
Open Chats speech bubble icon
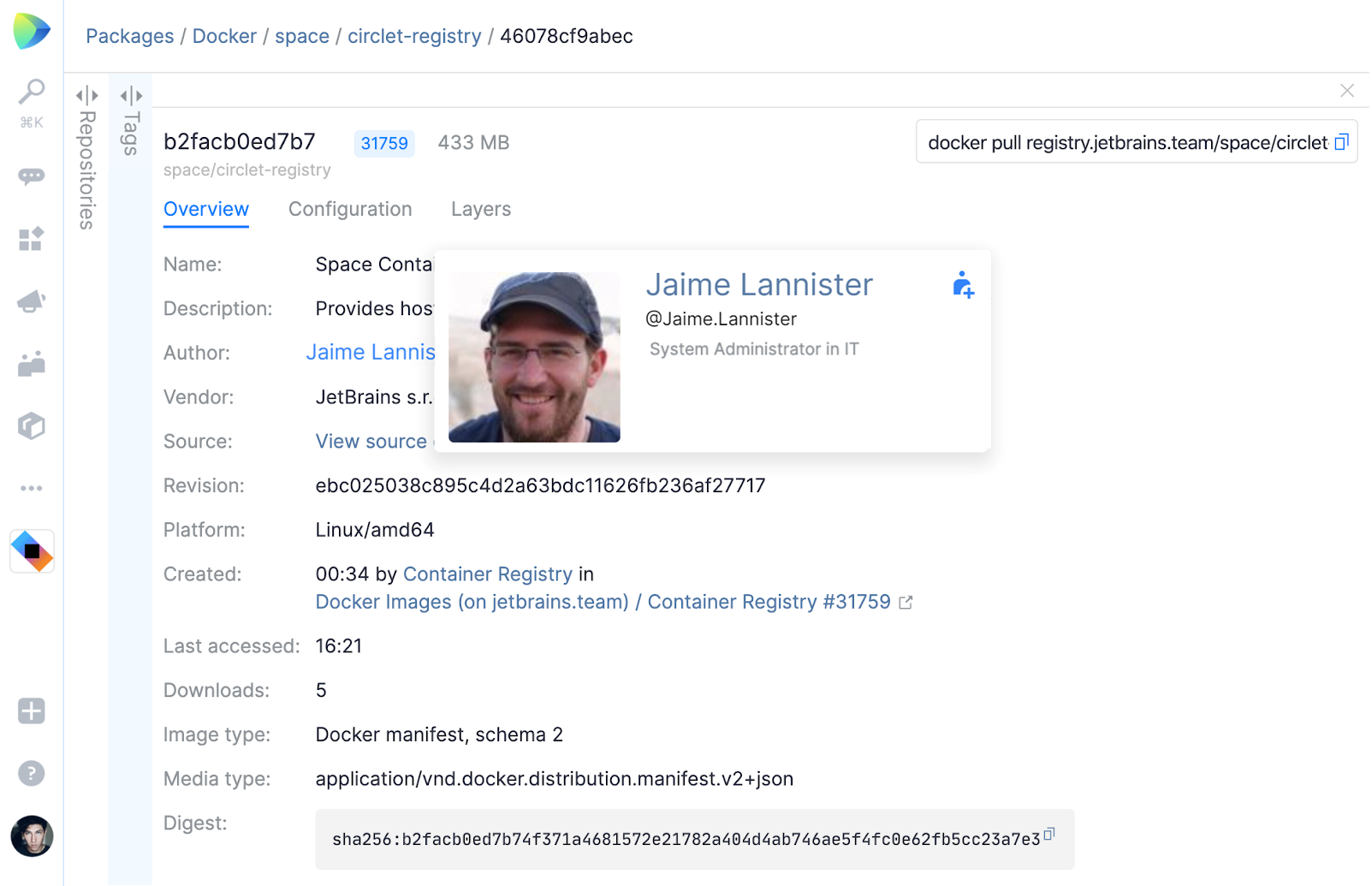32,177
